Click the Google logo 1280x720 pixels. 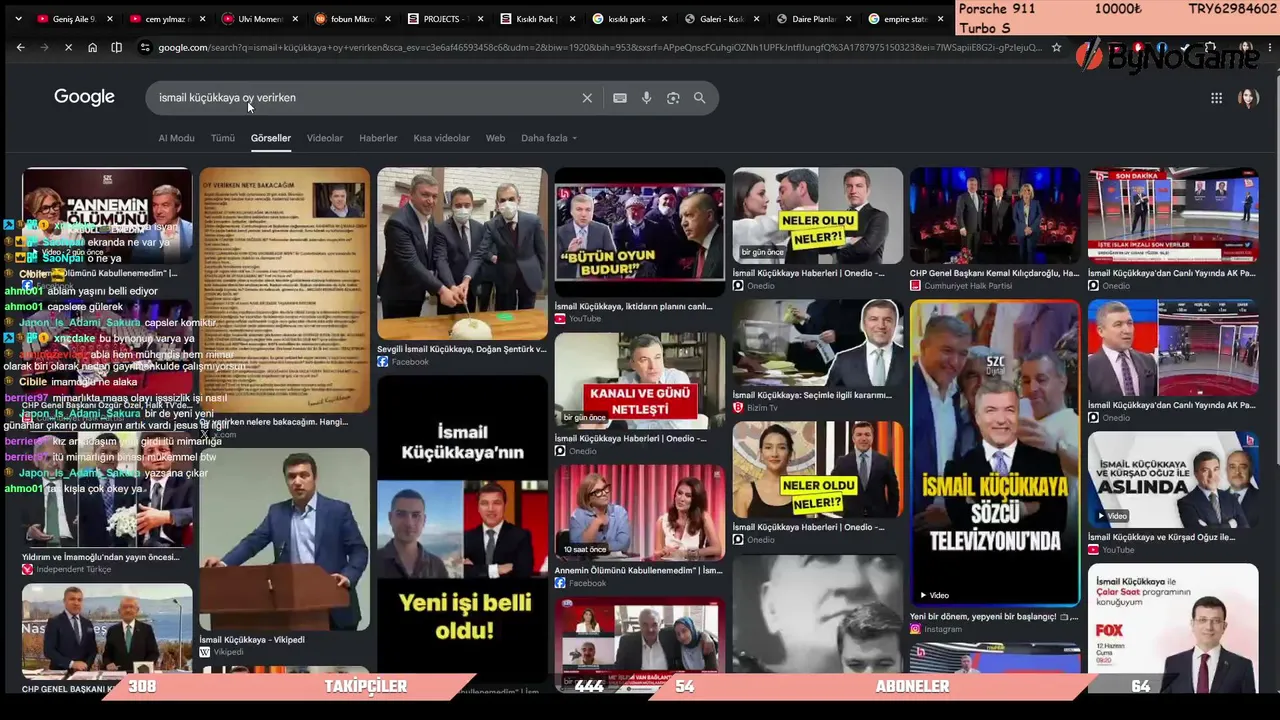pos(84,97)
